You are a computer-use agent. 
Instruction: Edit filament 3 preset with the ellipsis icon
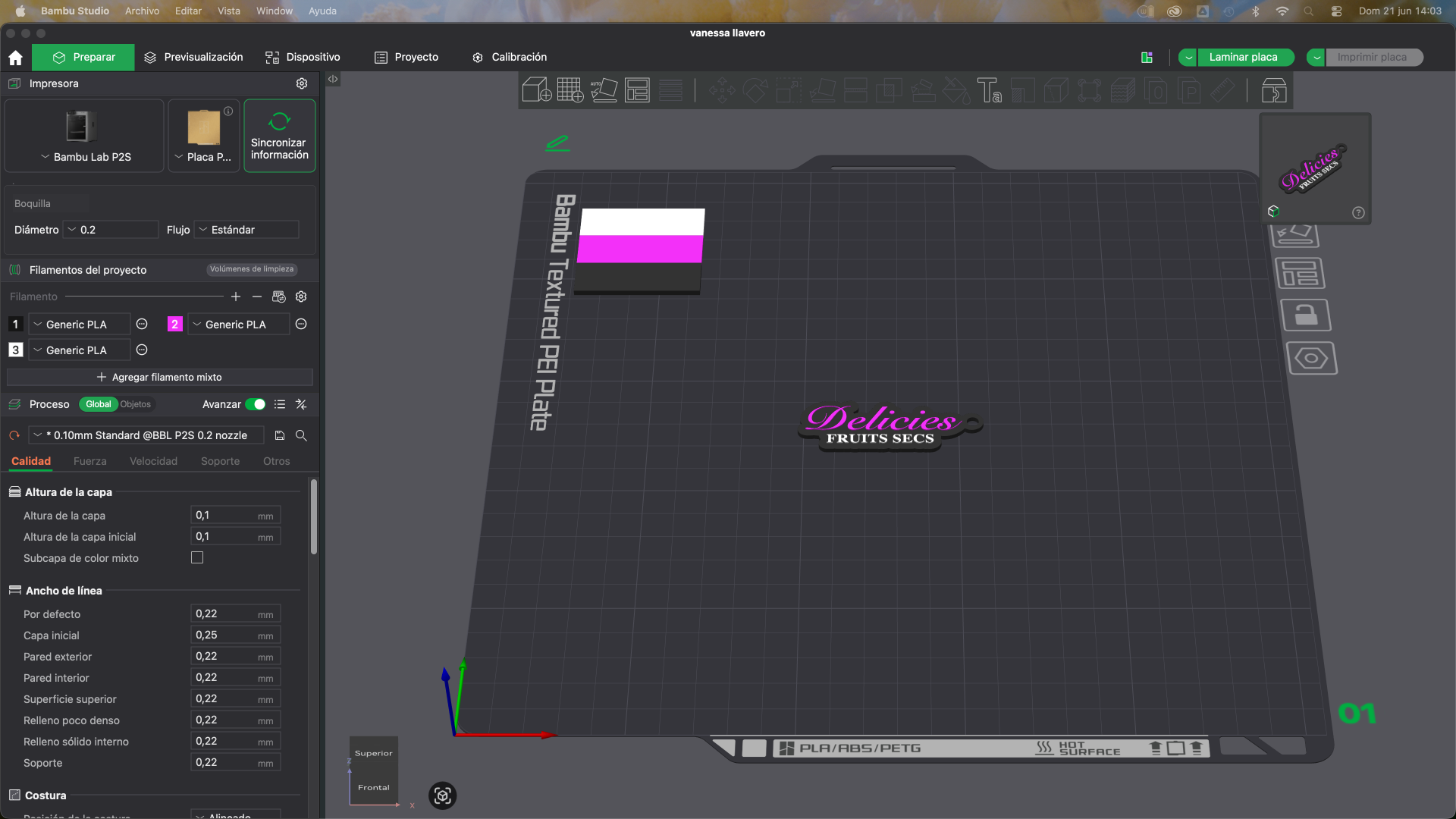(142, 350)
